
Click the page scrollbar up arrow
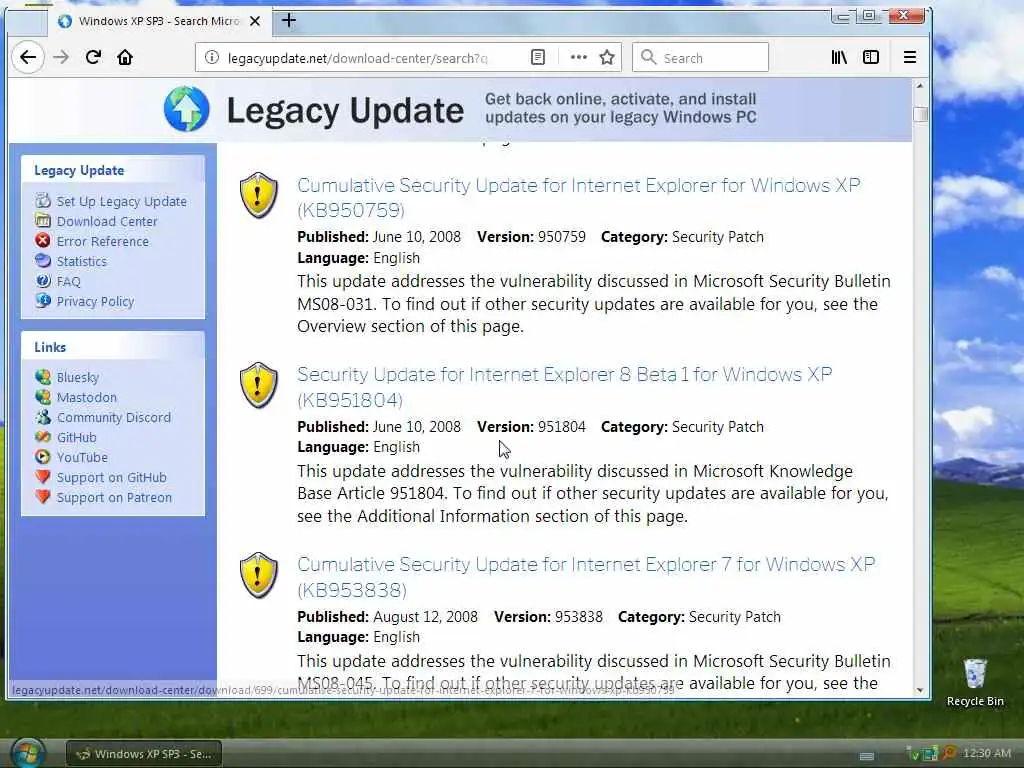pyautogui.click(x=920, y=86)
